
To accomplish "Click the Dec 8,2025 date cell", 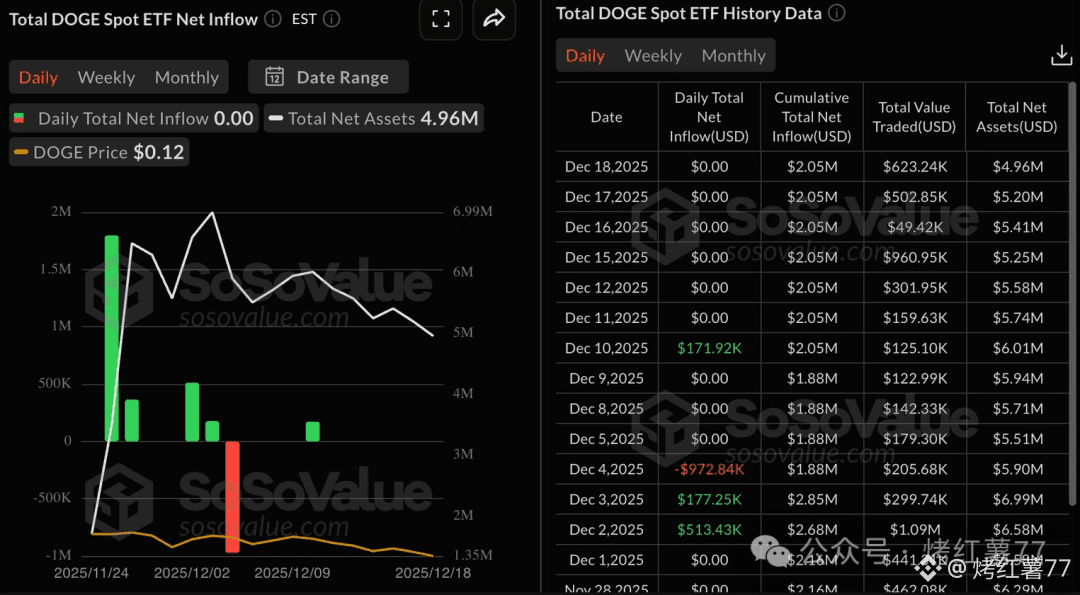I will click(607, 409).
